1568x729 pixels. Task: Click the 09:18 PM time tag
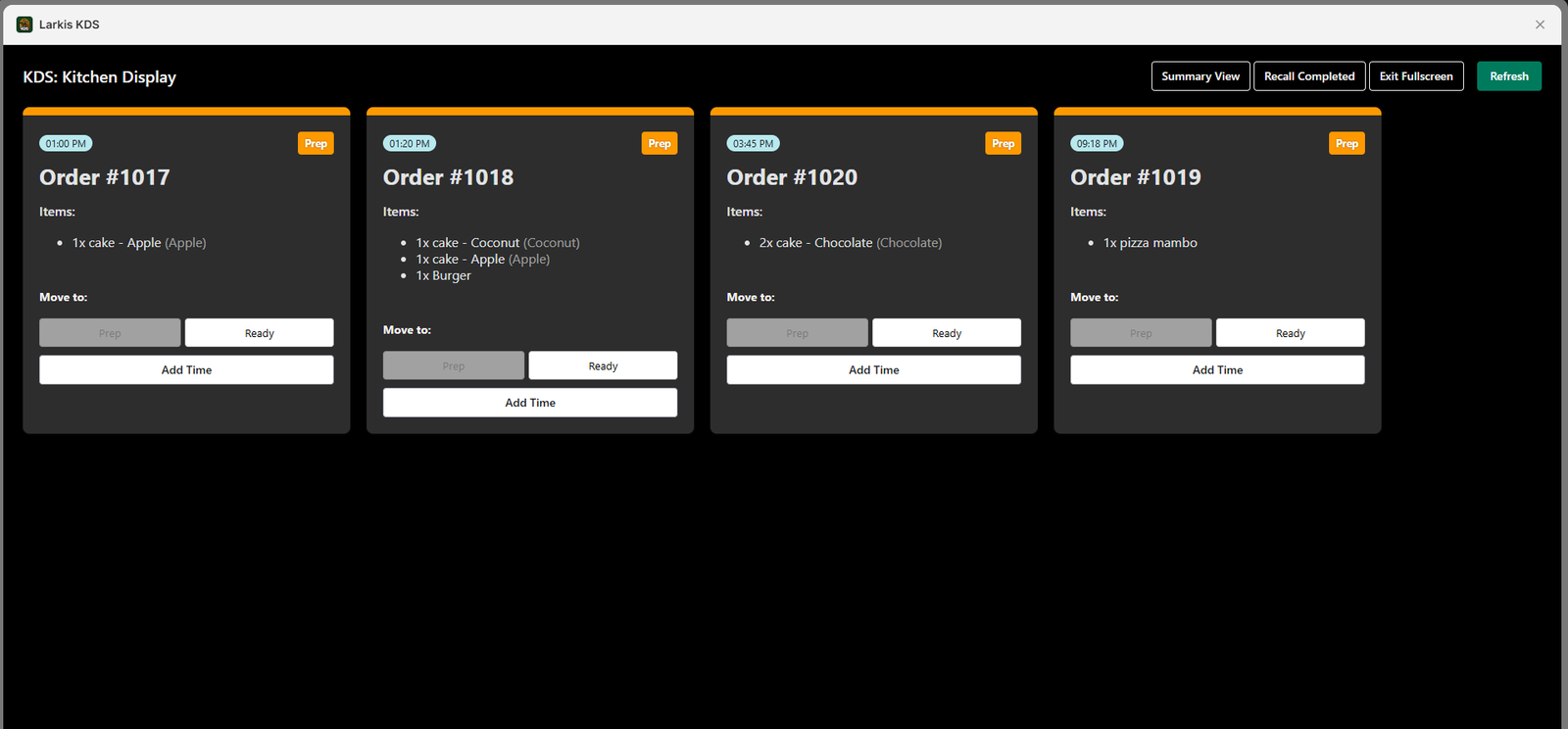pyautogui.click(x=1097, y=143)
